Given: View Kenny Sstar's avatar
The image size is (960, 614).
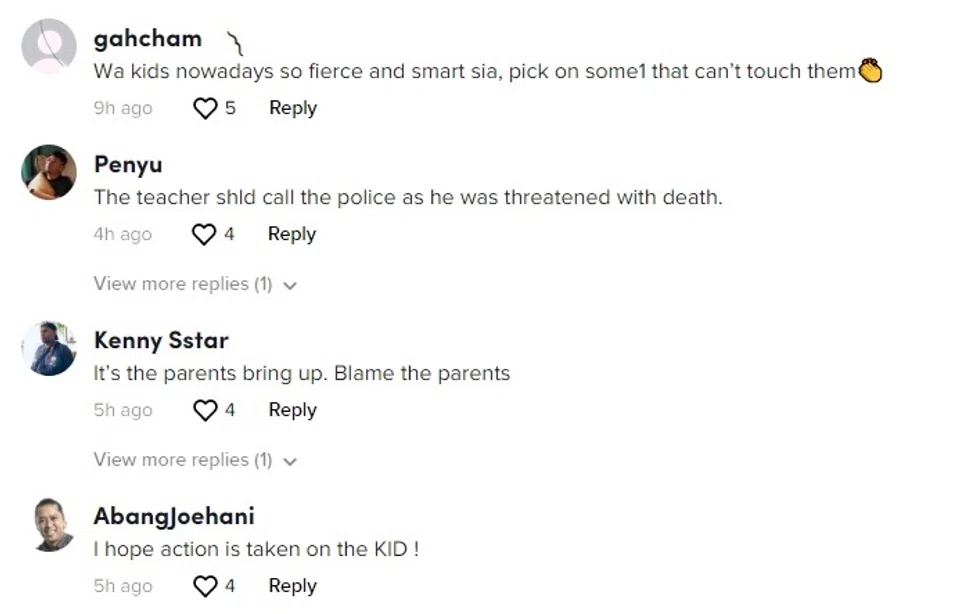Looking at the screenshot, I should tap(49, 348).
